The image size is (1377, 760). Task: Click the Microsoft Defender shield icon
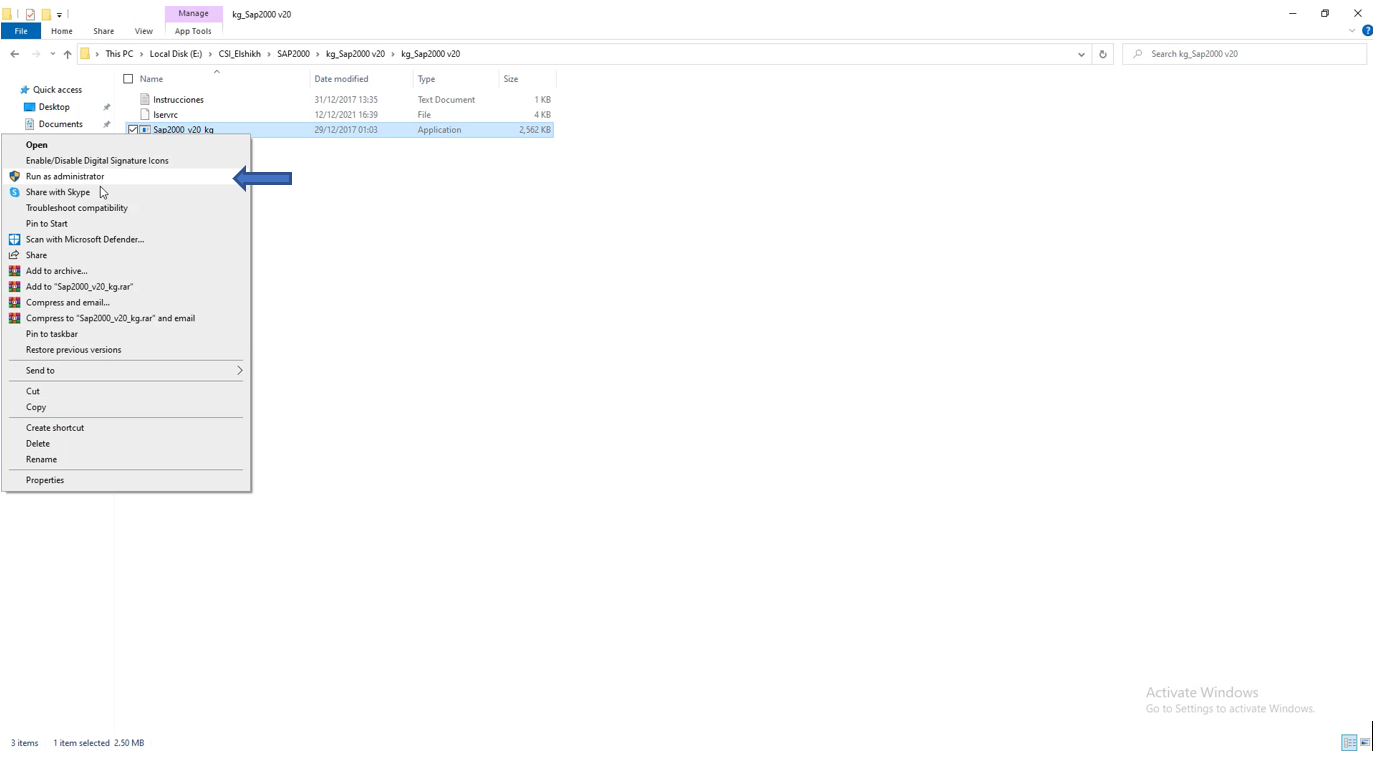[14, 239]
